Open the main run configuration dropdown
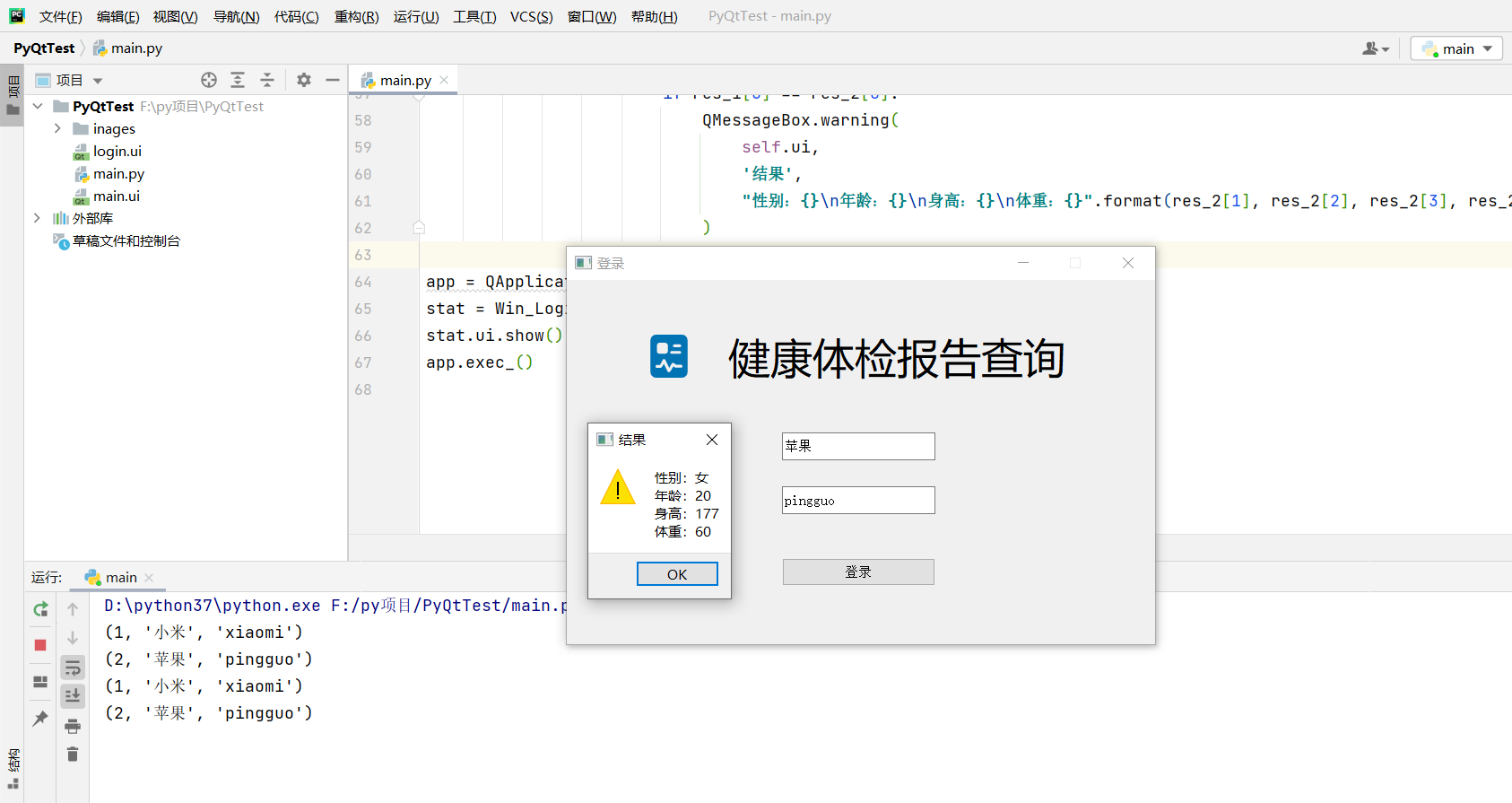1512x803 pixels. coord(1456,48)
